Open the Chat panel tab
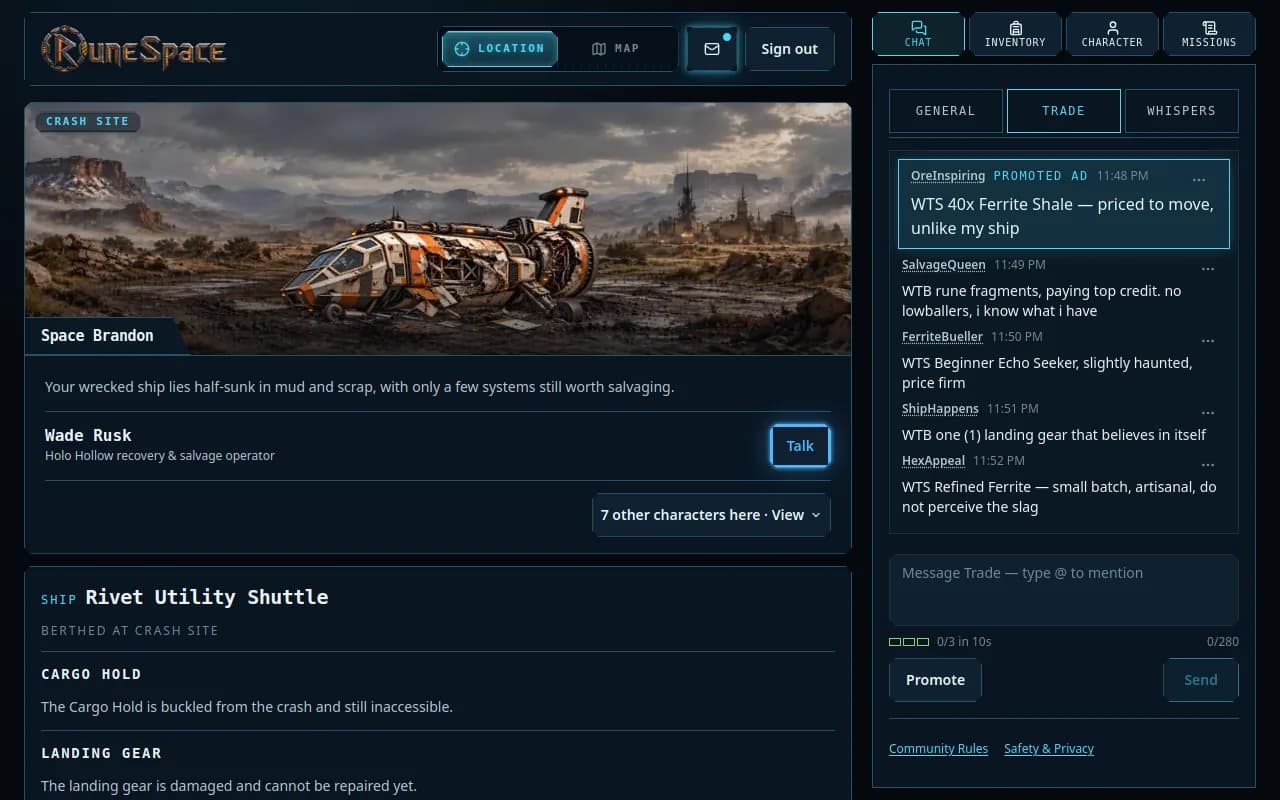 (918, 34)
